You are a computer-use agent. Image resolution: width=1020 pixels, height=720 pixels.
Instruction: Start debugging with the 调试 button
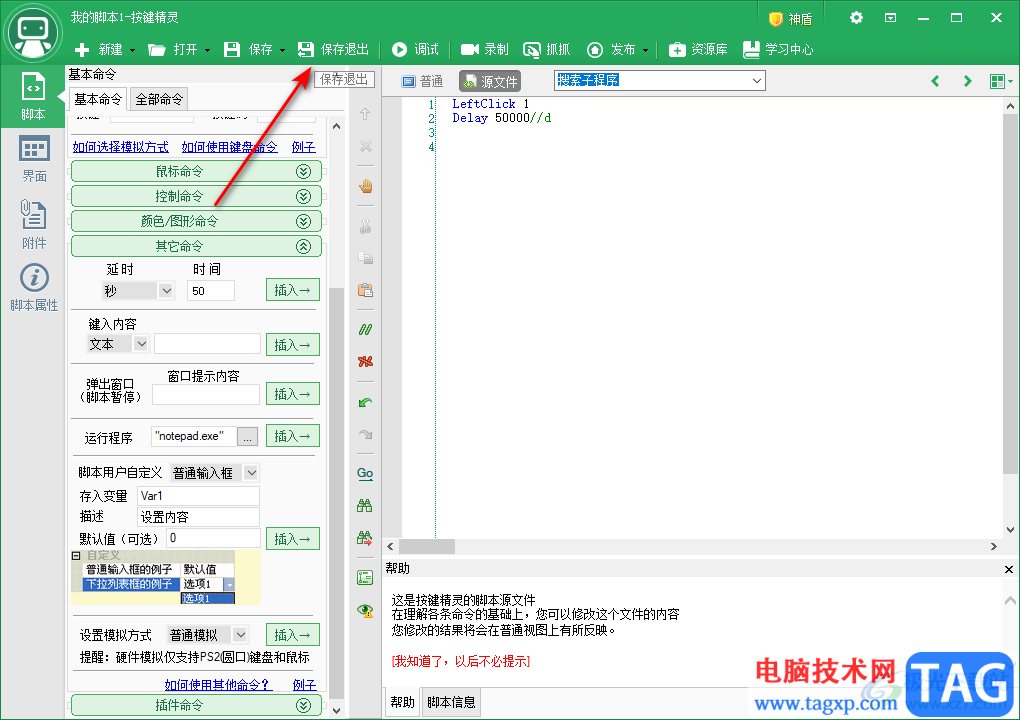pos(416,49)
